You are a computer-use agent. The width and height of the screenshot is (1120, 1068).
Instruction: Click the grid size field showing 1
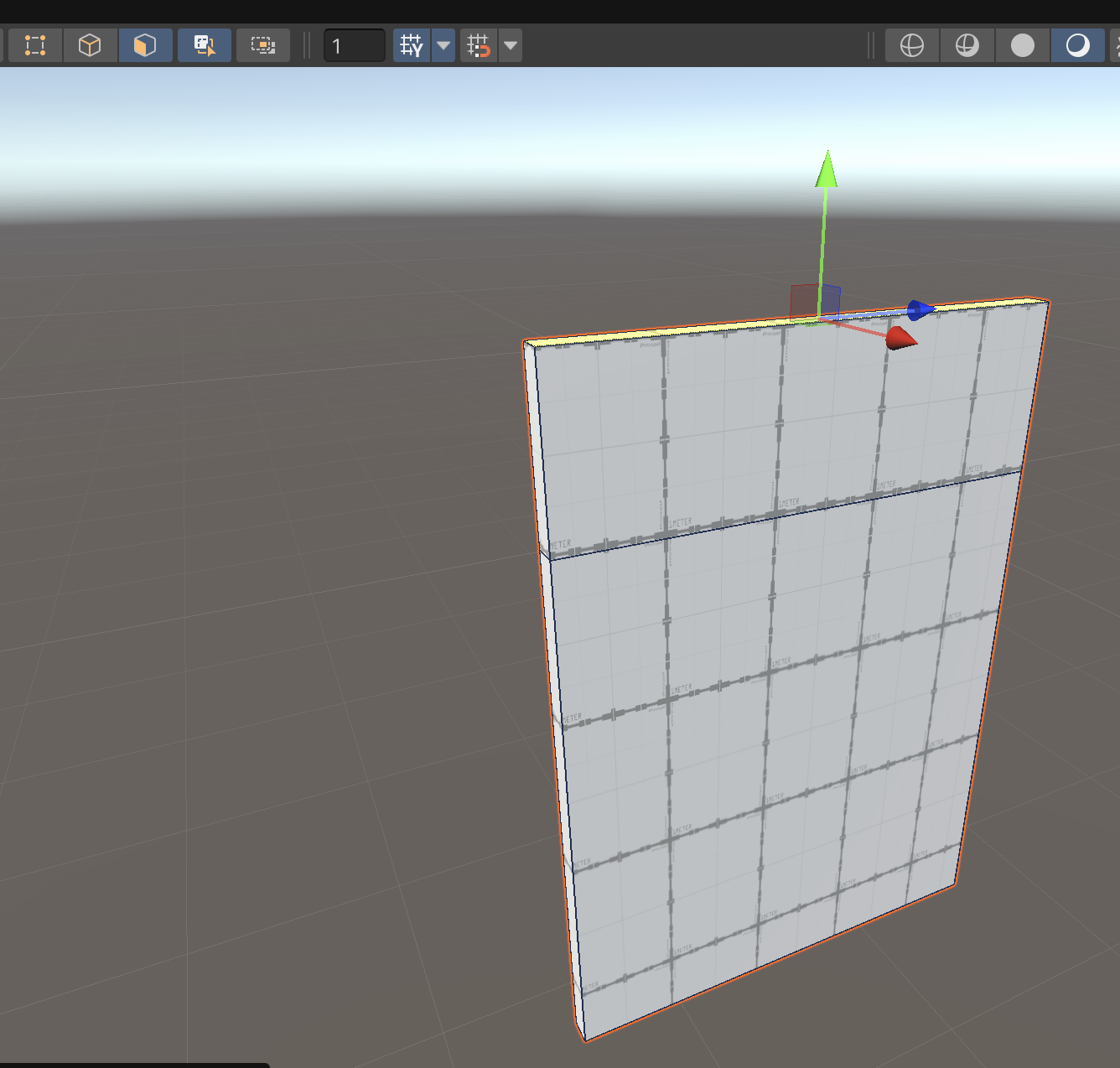(355, 45)
